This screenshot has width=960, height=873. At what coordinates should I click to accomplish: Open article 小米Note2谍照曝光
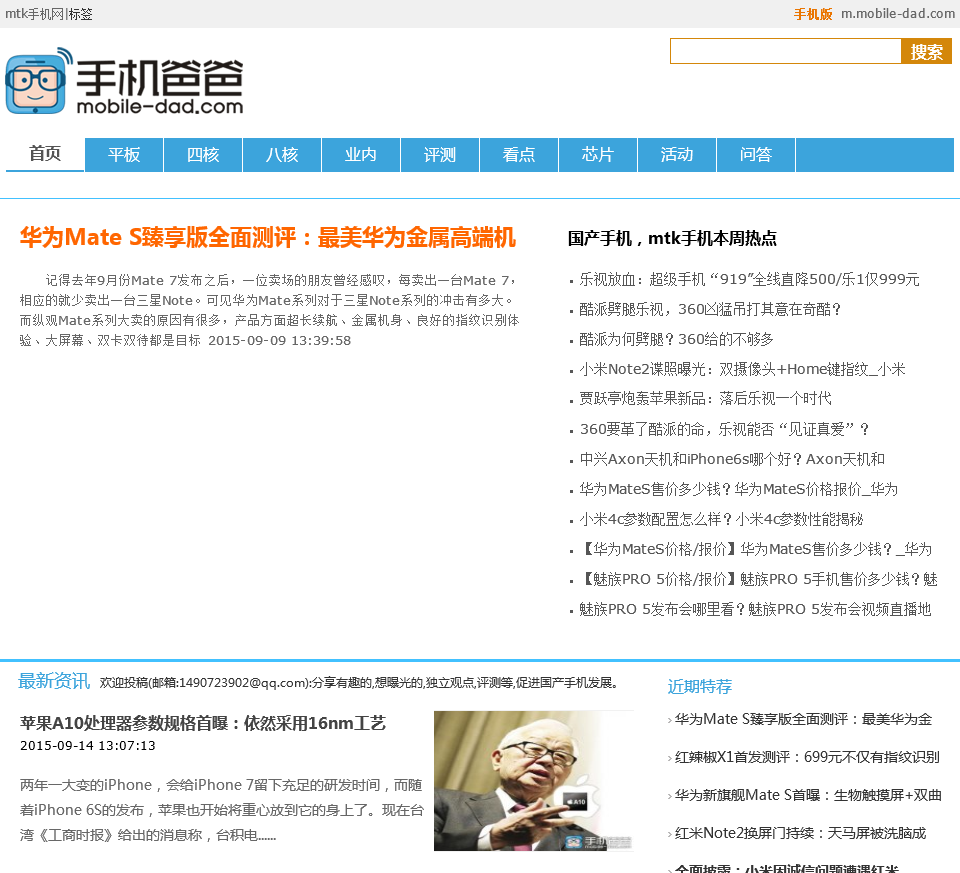pos(742,369)
